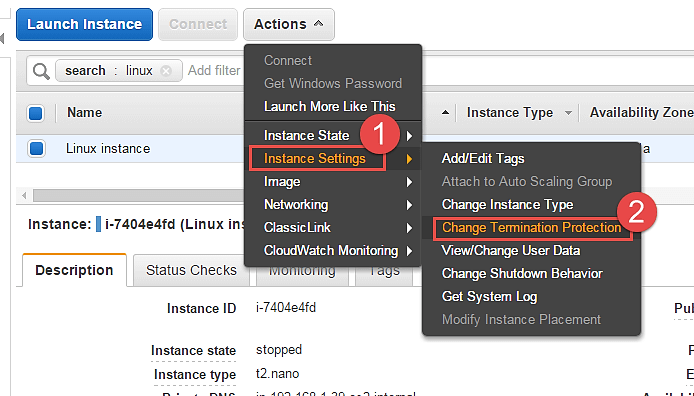694x396 pixels.
Task: Choose Get Windows Password menu item
Action: 333,83
